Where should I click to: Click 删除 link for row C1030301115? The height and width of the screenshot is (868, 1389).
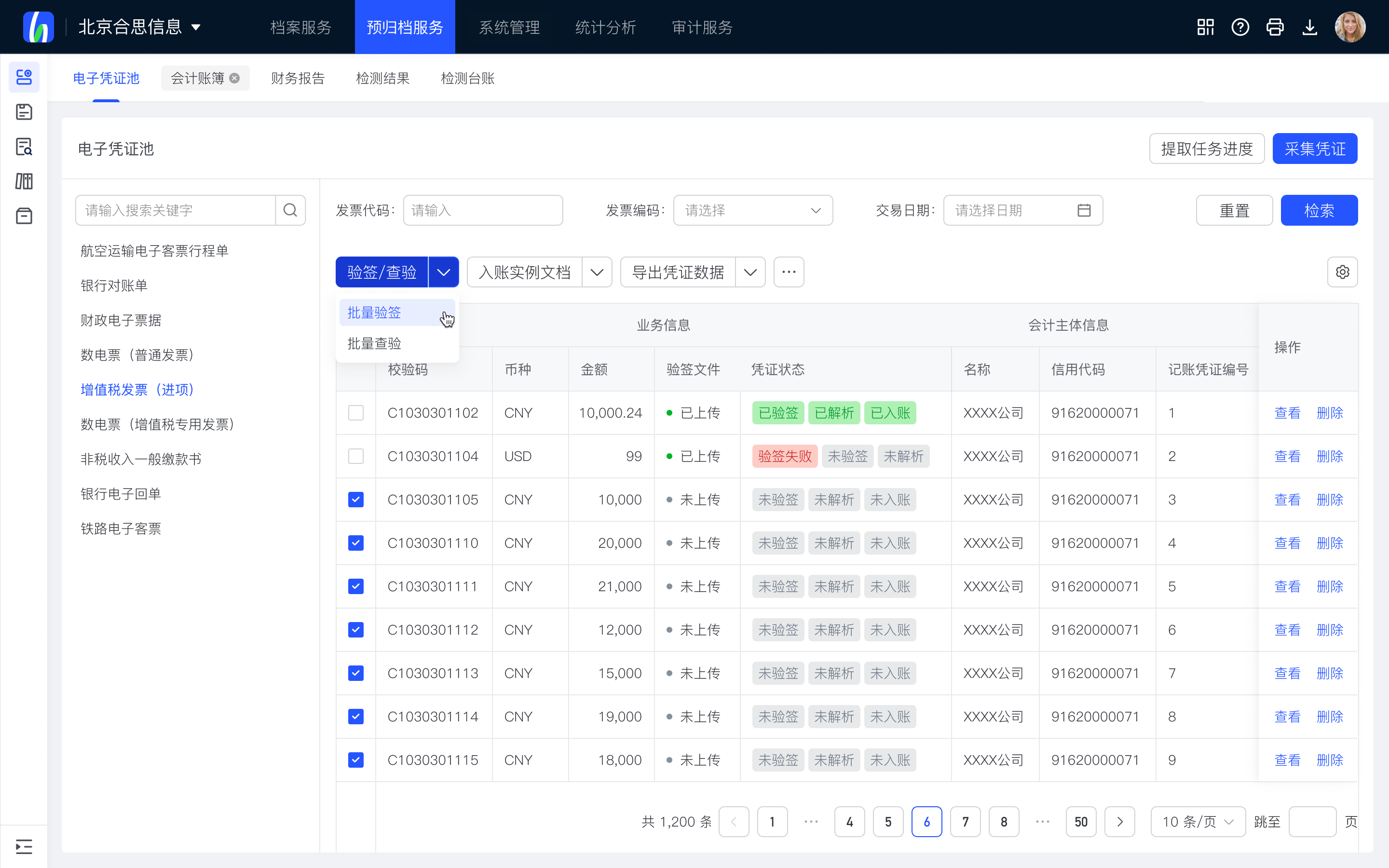pyautogui.click(x=1329, y=760)
